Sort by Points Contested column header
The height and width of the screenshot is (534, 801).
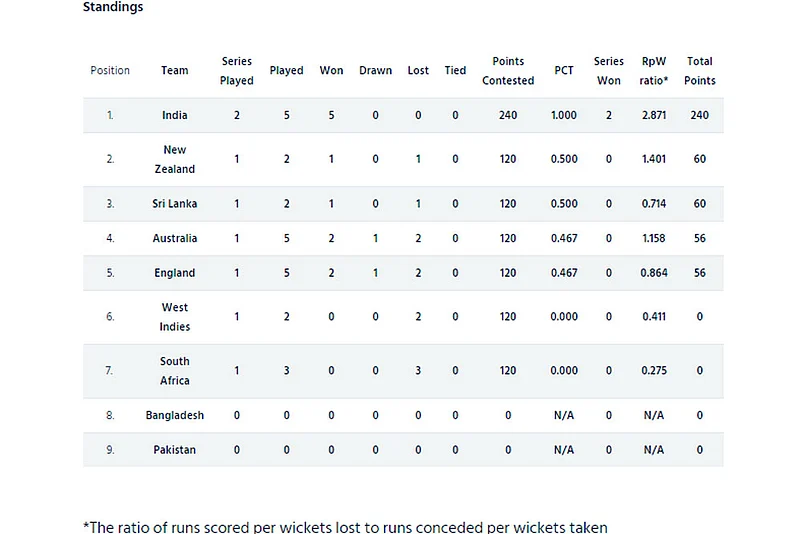pos(508,71)
